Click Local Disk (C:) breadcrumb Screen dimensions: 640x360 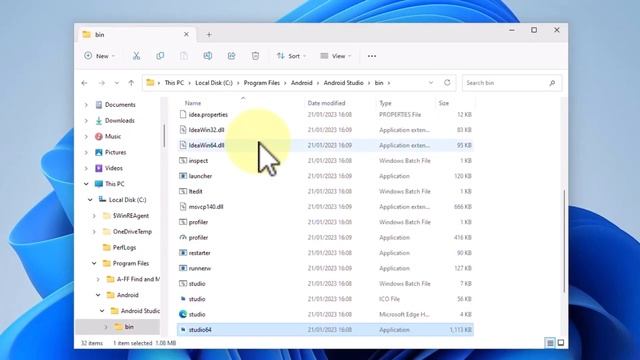tap(213, 83)
